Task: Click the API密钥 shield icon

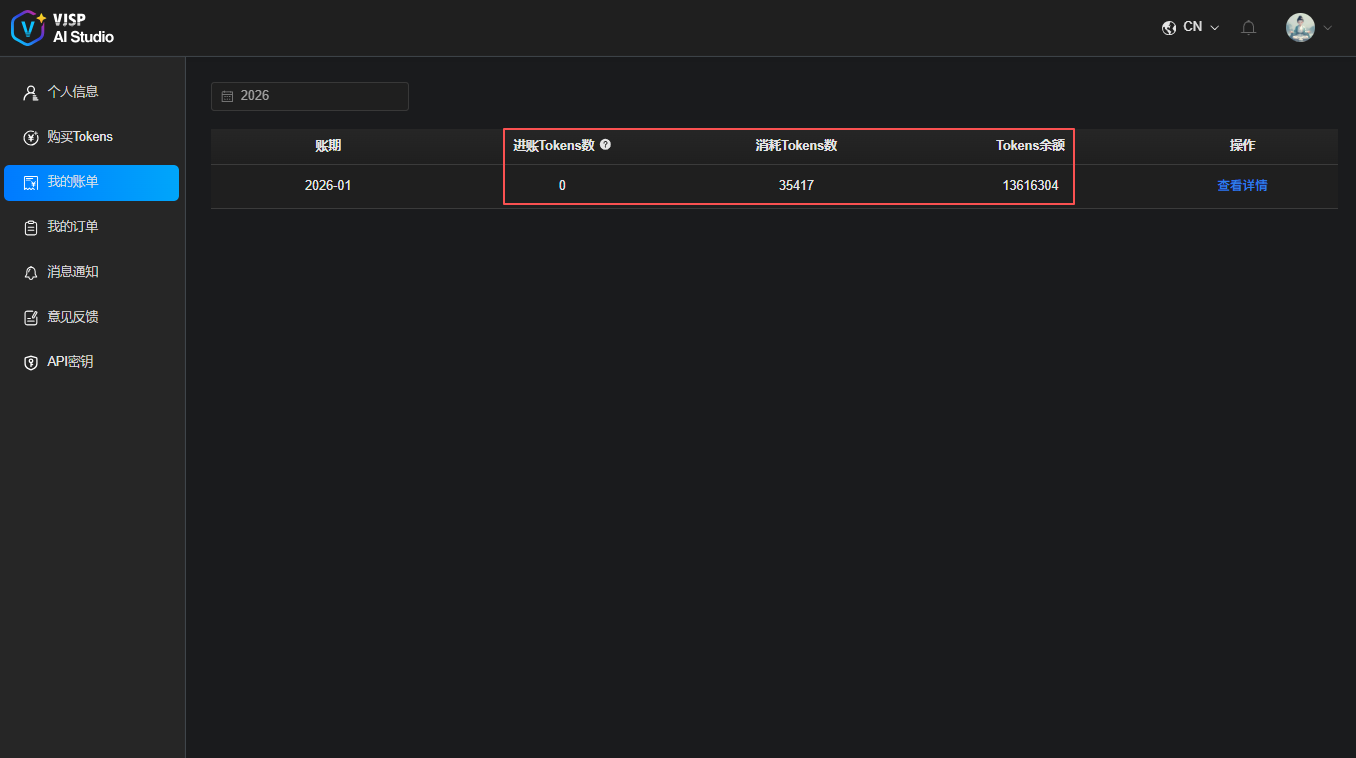Action: [x=31, y=362]
